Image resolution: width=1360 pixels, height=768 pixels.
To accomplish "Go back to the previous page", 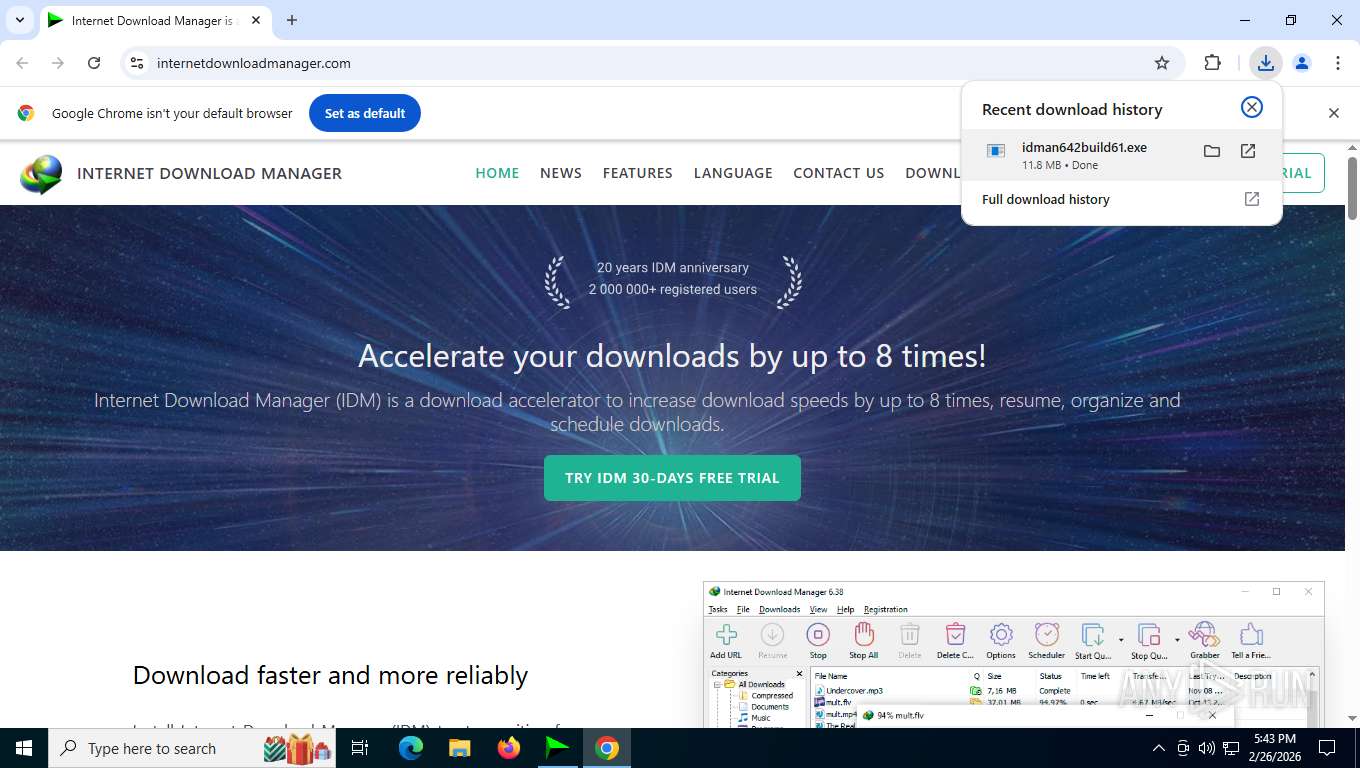I will 22,63.
